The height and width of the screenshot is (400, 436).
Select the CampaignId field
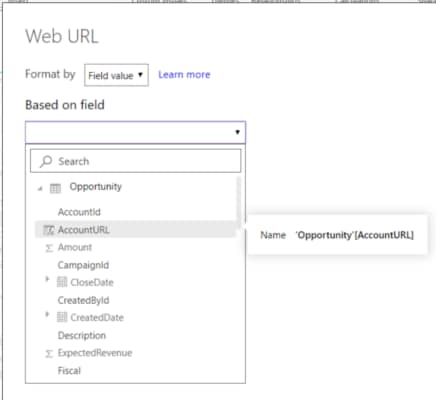click(x=83, y=265)
